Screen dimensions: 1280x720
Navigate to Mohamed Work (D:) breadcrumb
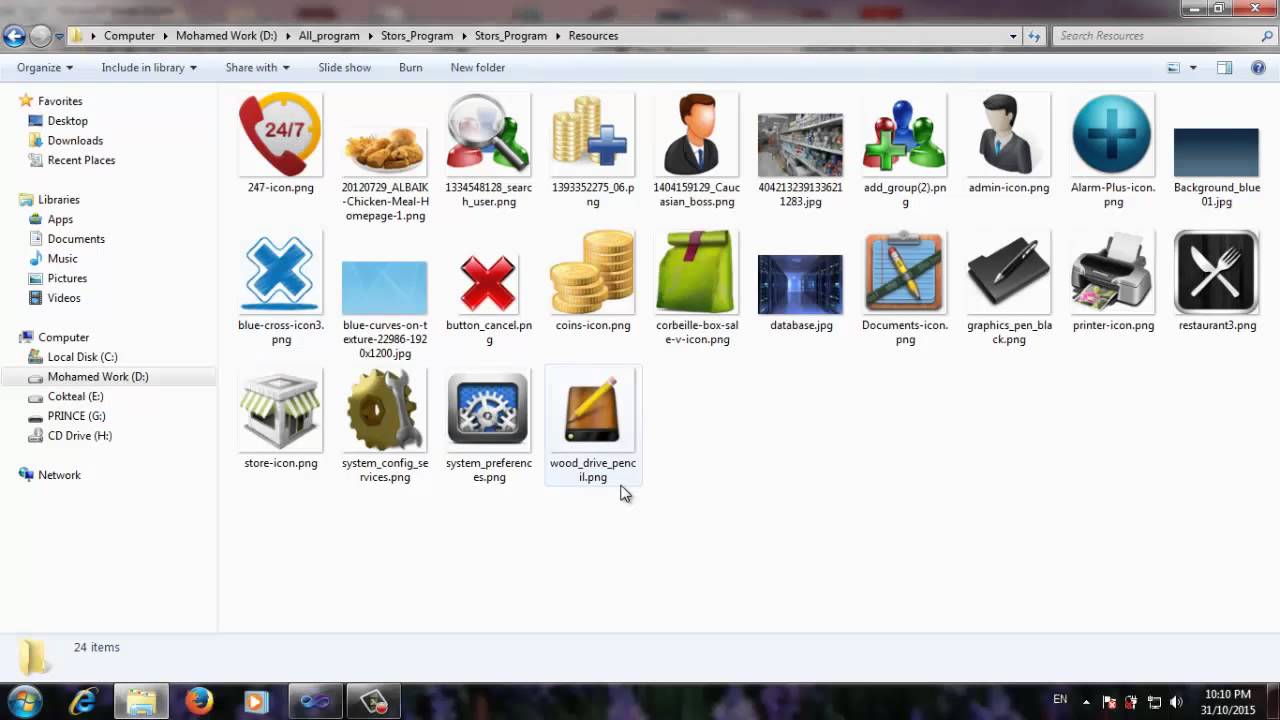226,35
